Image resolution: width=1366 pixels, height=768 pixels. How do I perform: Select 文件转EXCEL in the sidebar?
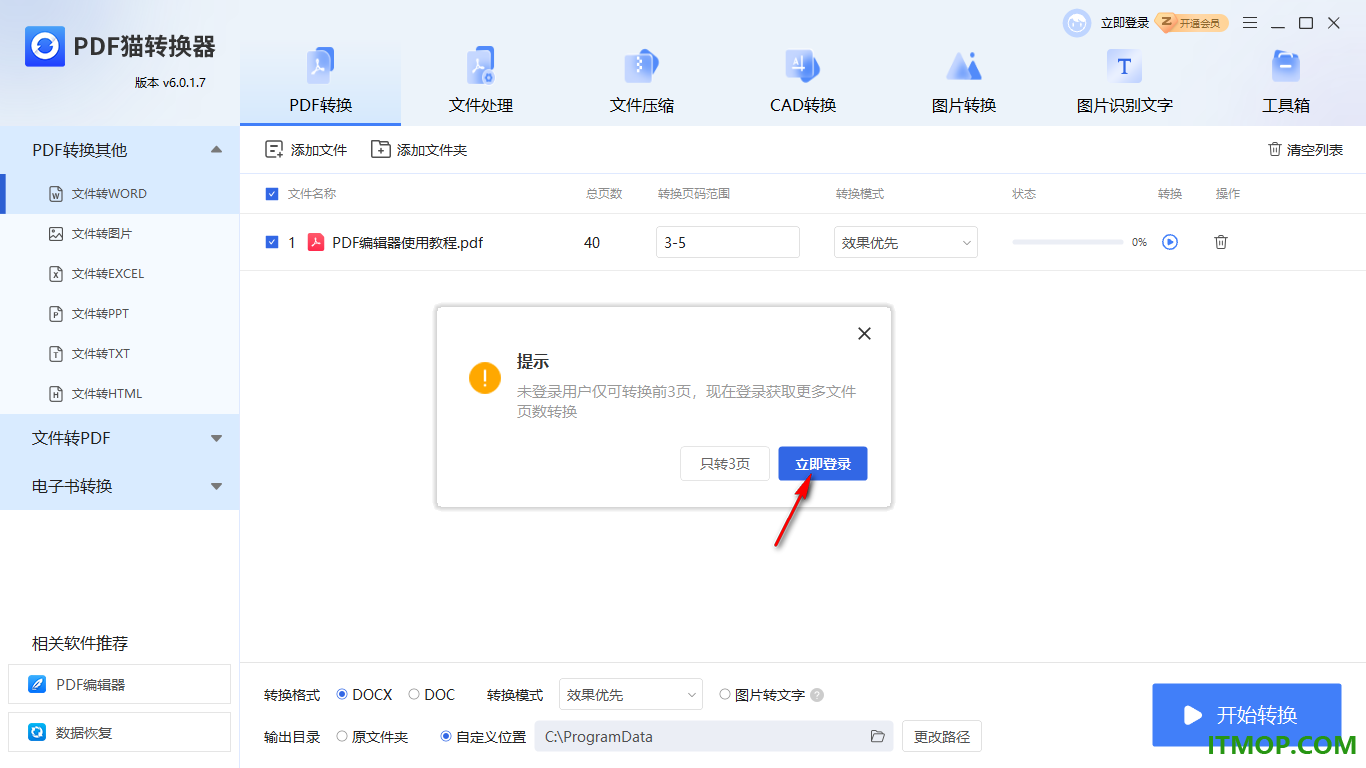coord(120,274)
